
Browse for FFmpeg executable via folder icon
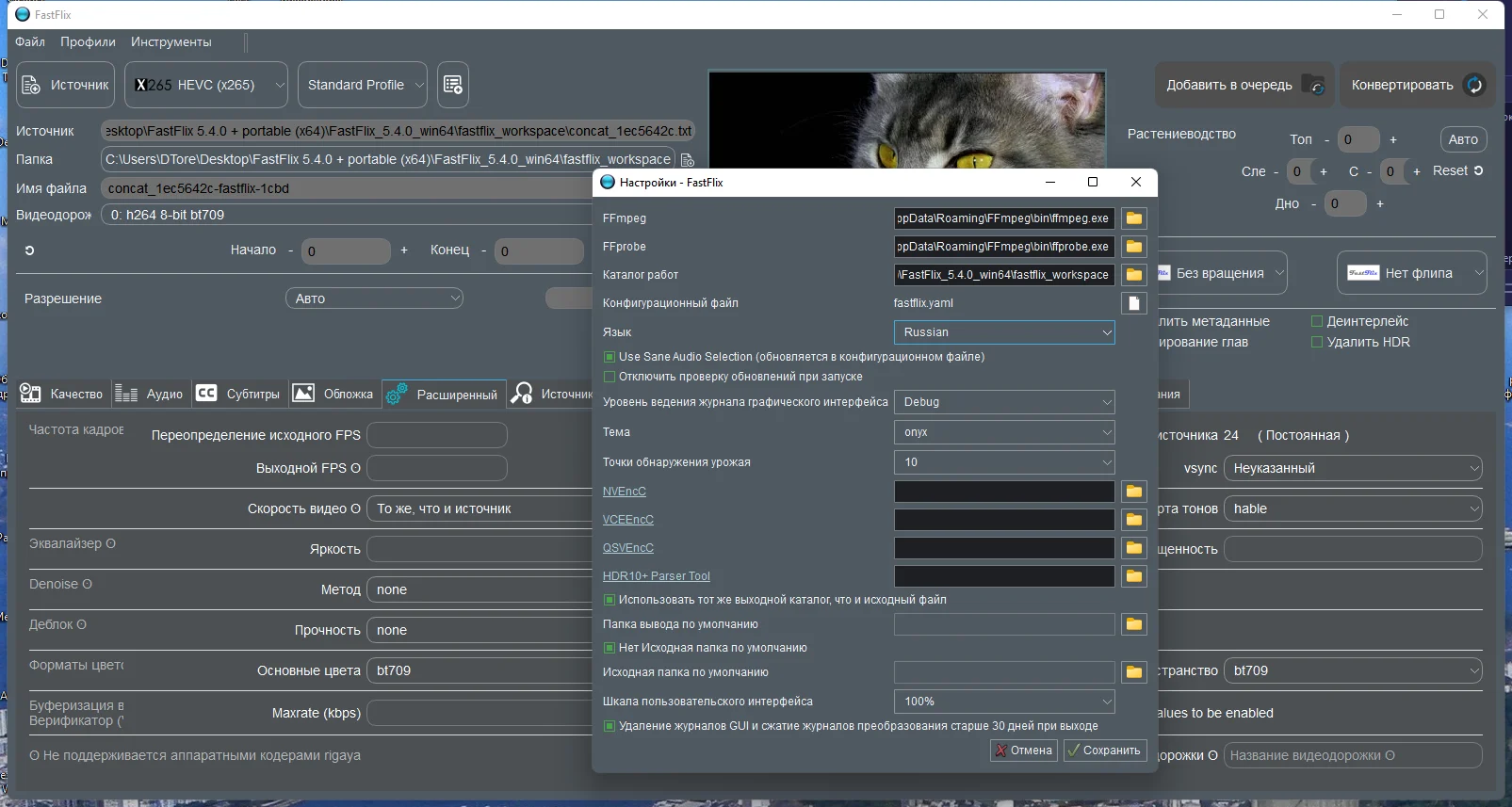click(x=1134, y=218)
